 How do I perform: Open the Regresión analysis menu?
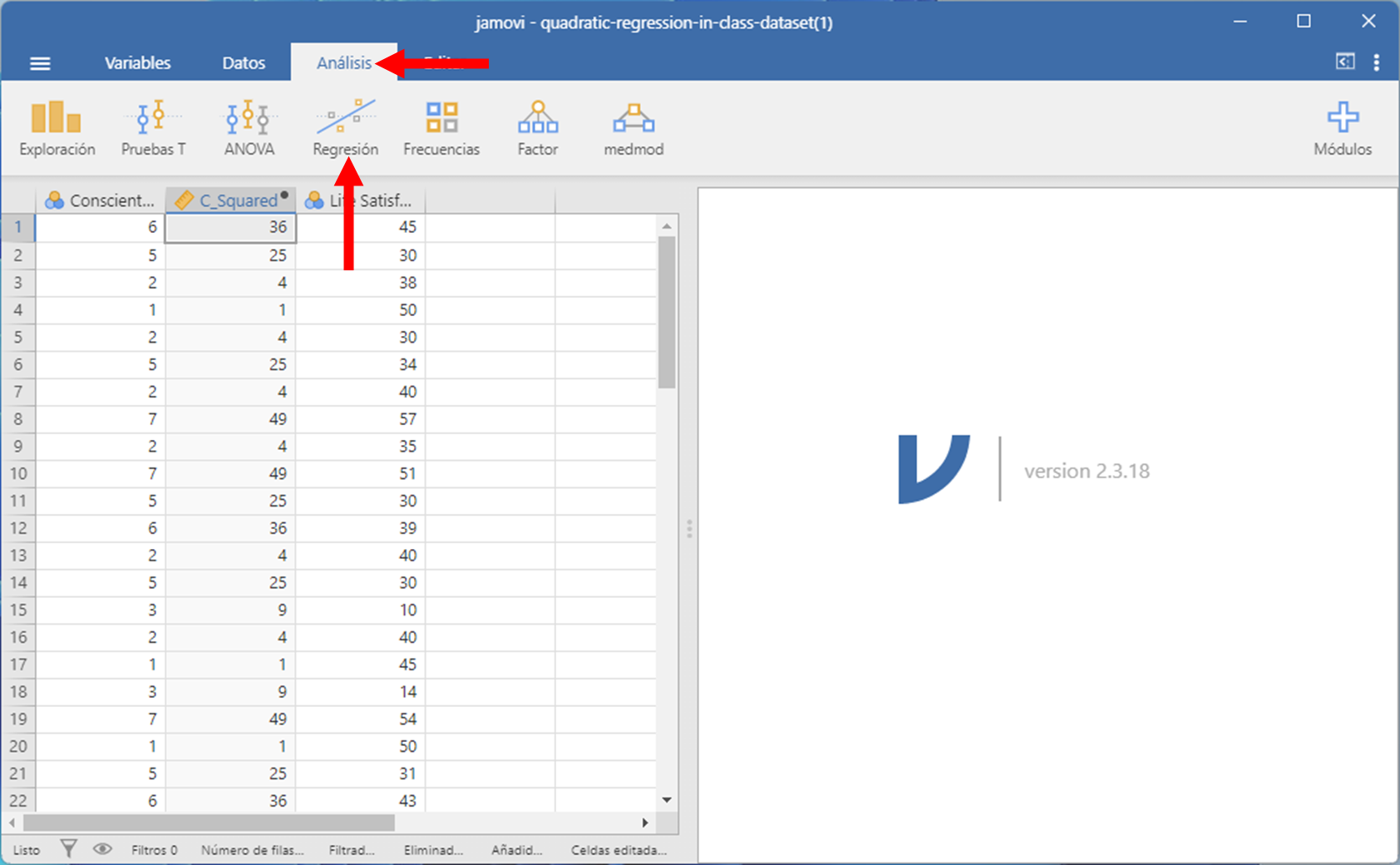point(345,127)
